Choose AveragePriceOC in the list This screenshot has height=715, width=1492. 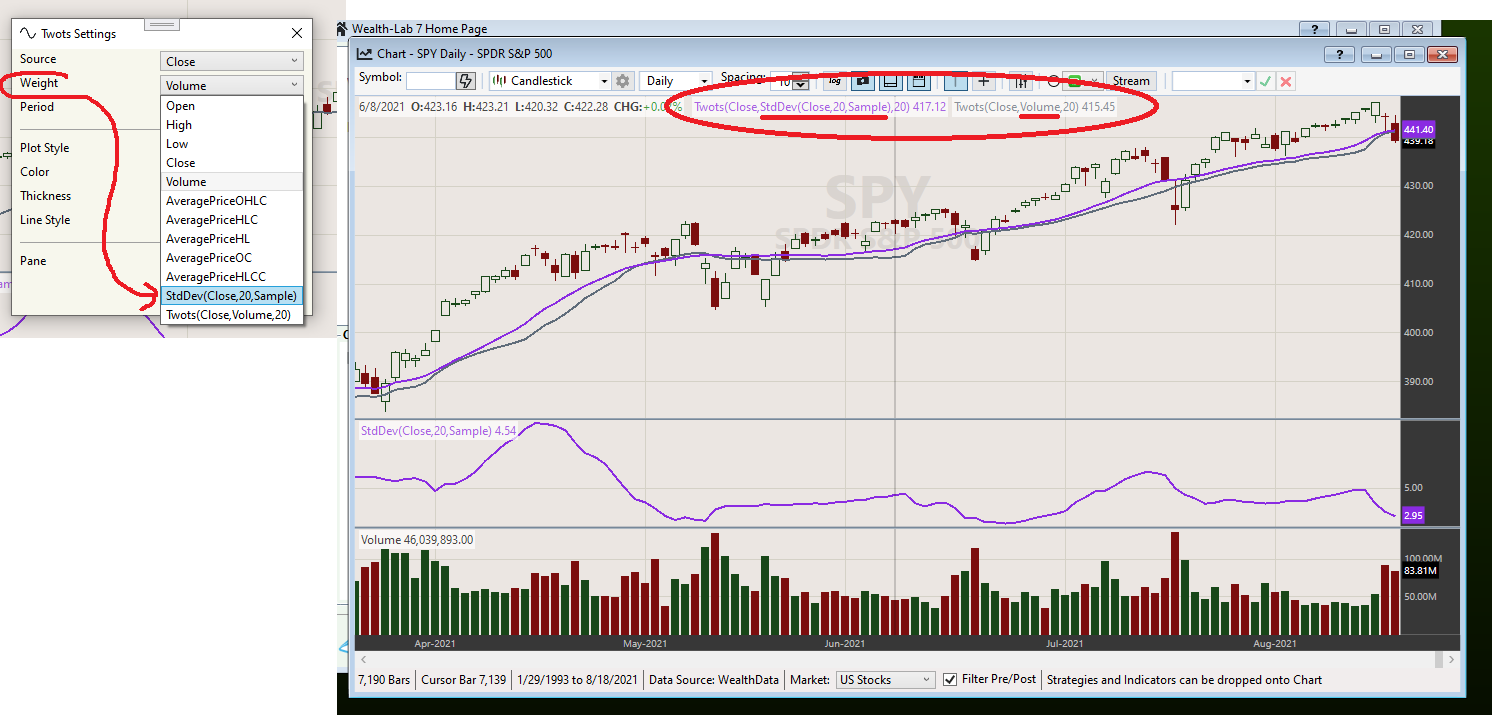point(231,258)
